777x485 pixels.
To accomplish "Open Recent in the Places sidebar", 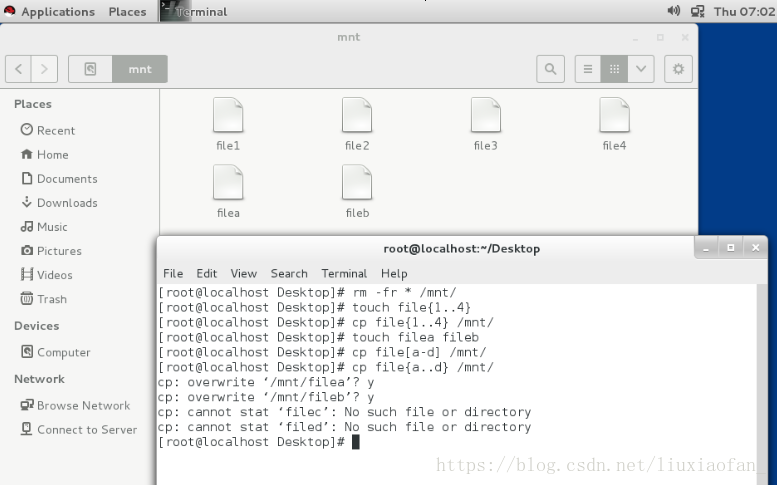I will [x=48, y=130].
